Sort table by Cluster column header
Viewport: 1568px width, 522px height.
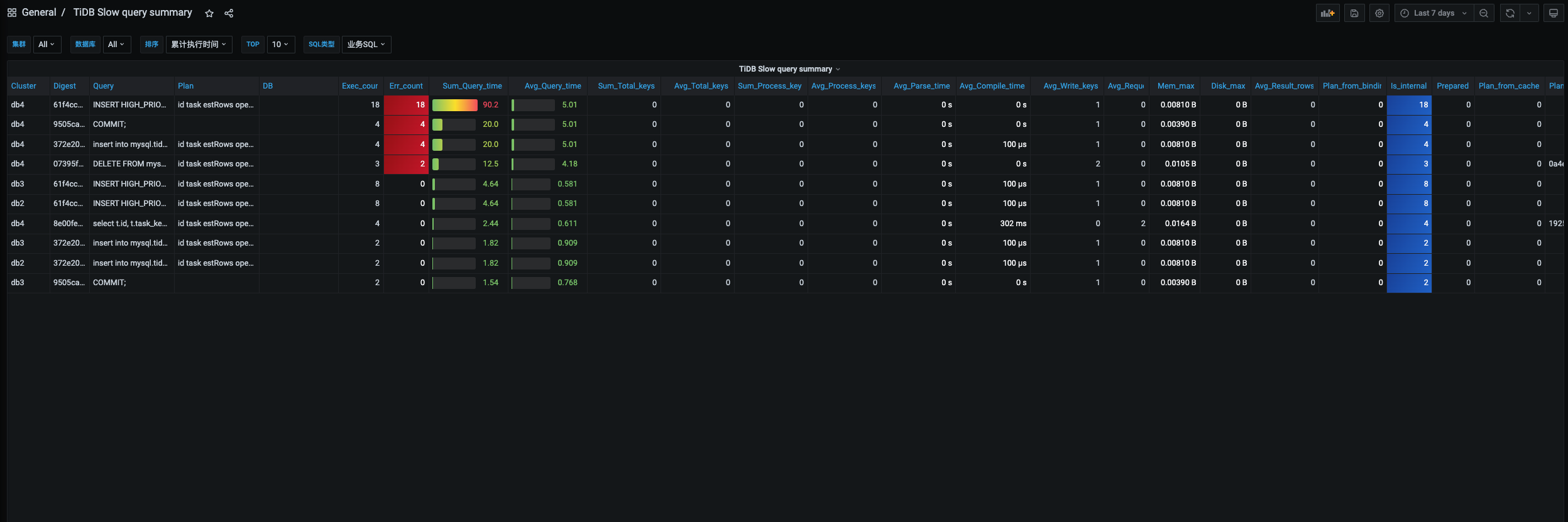(24, 86)
